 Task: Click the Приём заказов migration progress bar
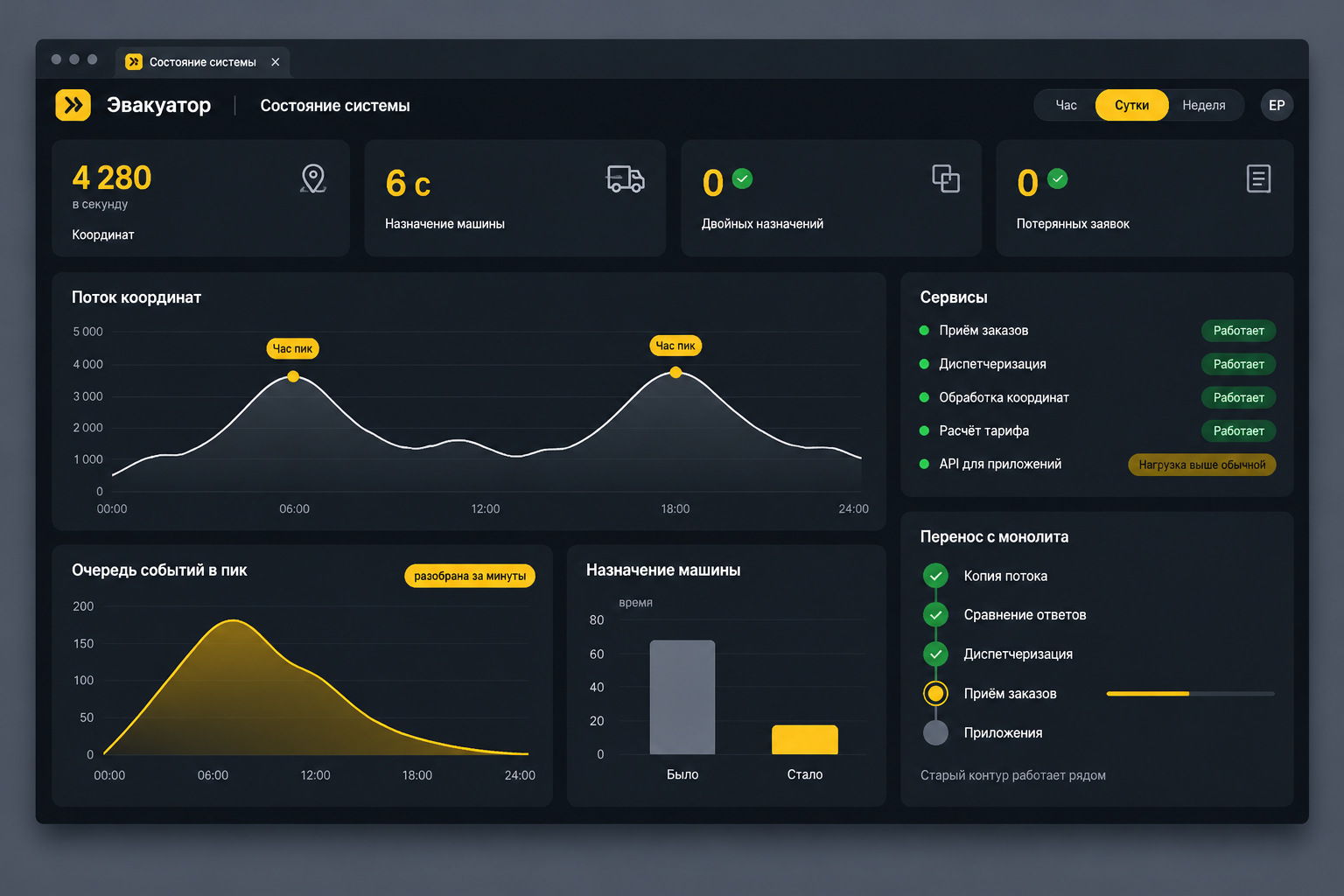point(1190,694)
